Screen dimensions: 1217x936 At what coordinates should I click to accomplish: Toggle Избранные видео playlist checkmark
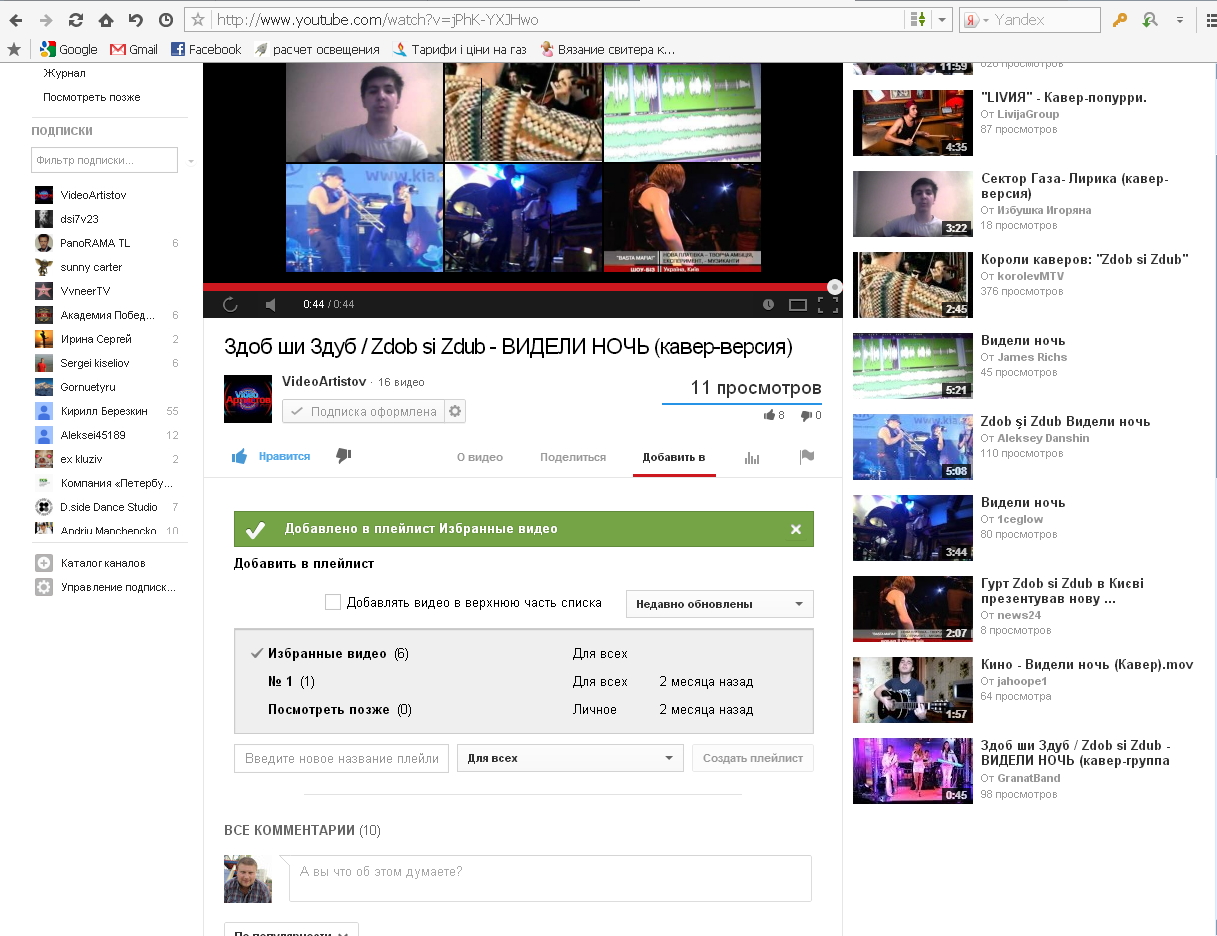pos(257,653)
